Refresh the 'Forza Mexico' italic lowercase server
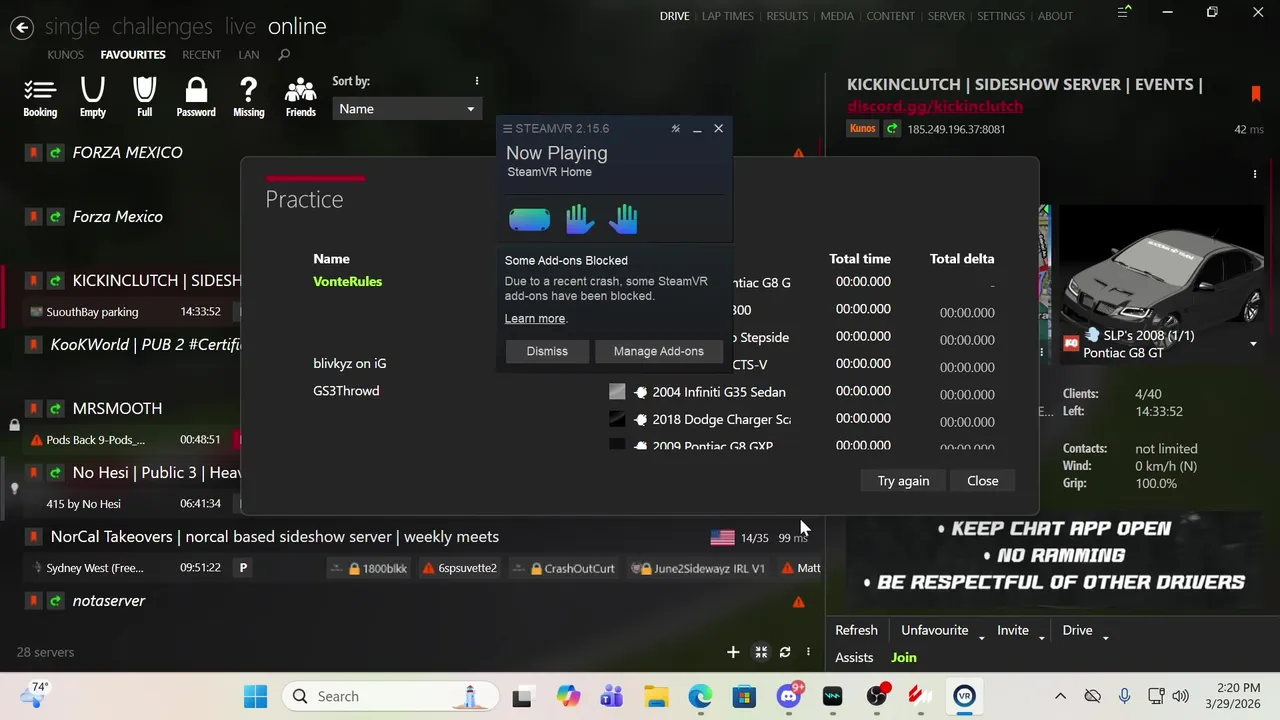Viewport: 1280px width, 720px height. point(56,217)
